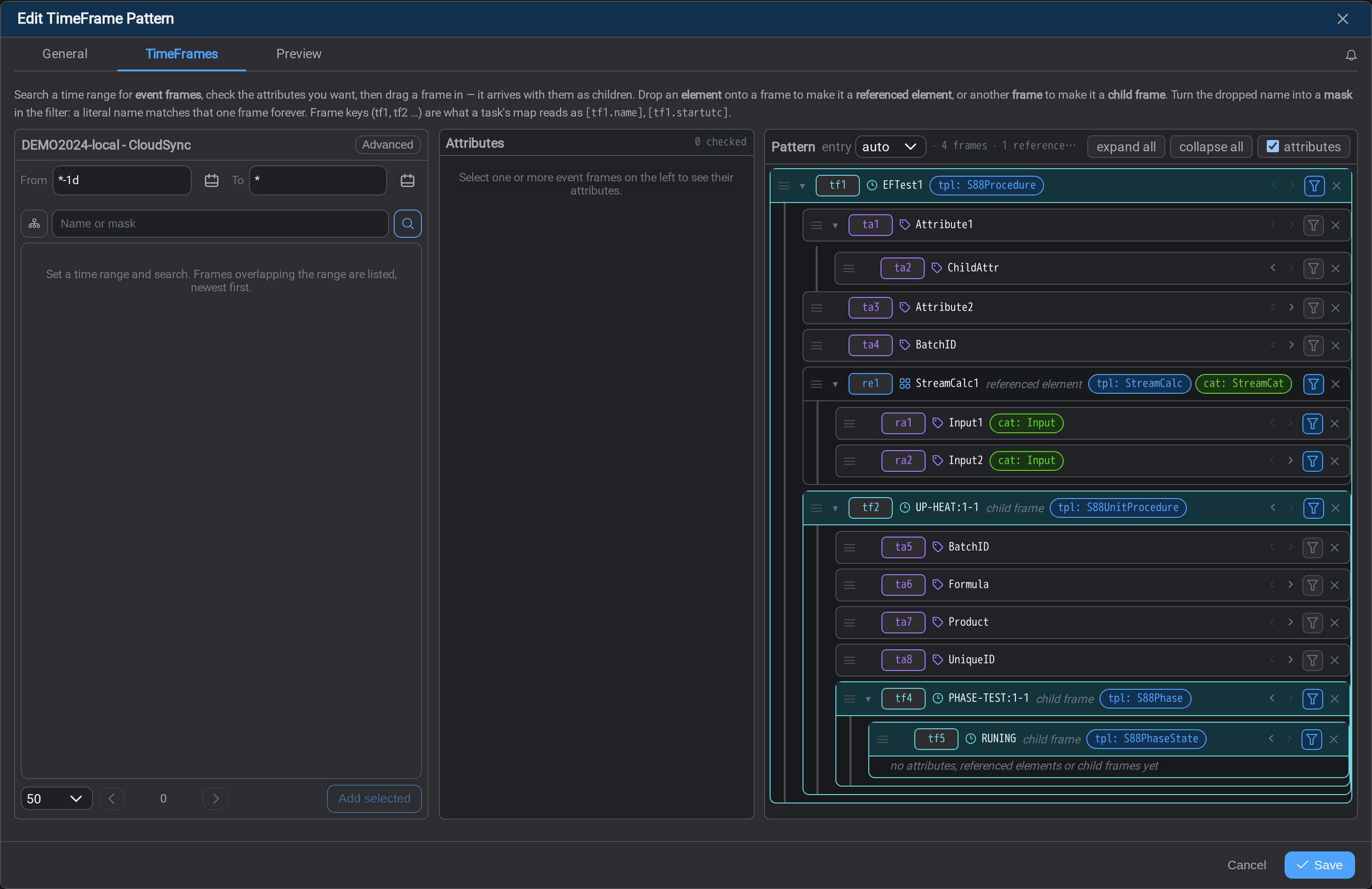1372x889 pixels.
Task: Switch to the Preview tab
Action: (x=299, y=54)
